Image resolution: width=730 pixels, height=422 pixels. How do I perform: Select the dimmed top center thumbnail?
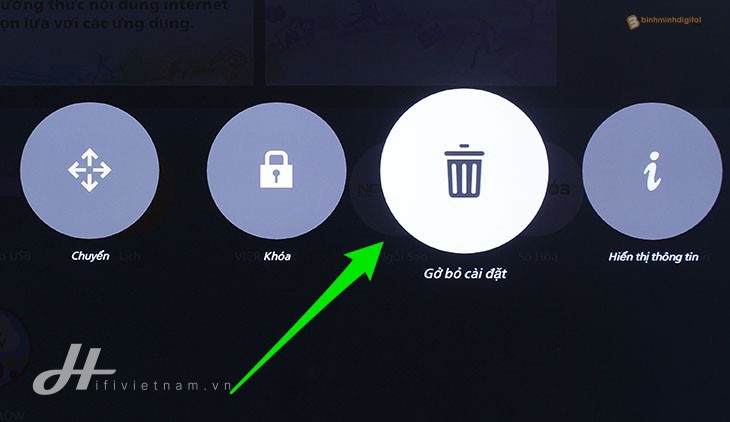[411, 43]
